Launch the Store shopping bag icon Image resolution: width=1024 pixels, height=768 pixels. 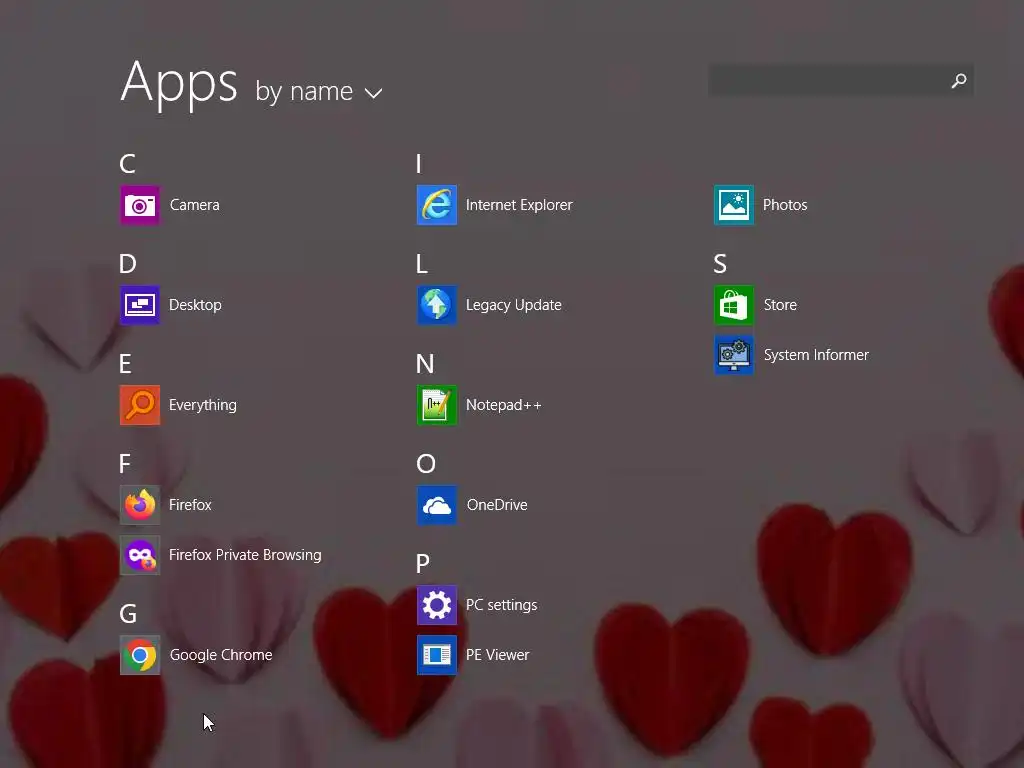tap(734, 305)
